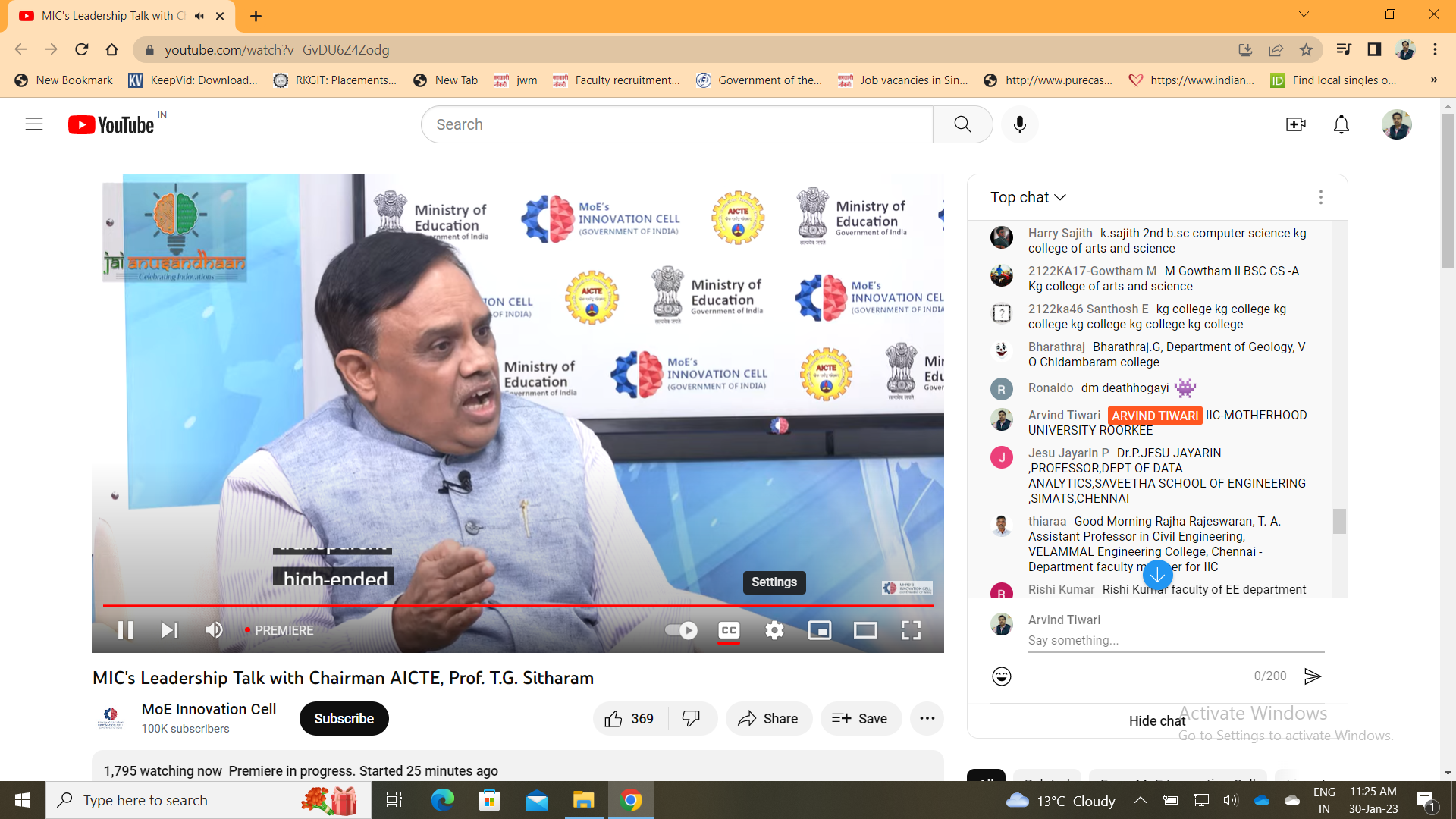1456x819 pixels.
Task: Open browser home page
Action: (x=111, y=49)
